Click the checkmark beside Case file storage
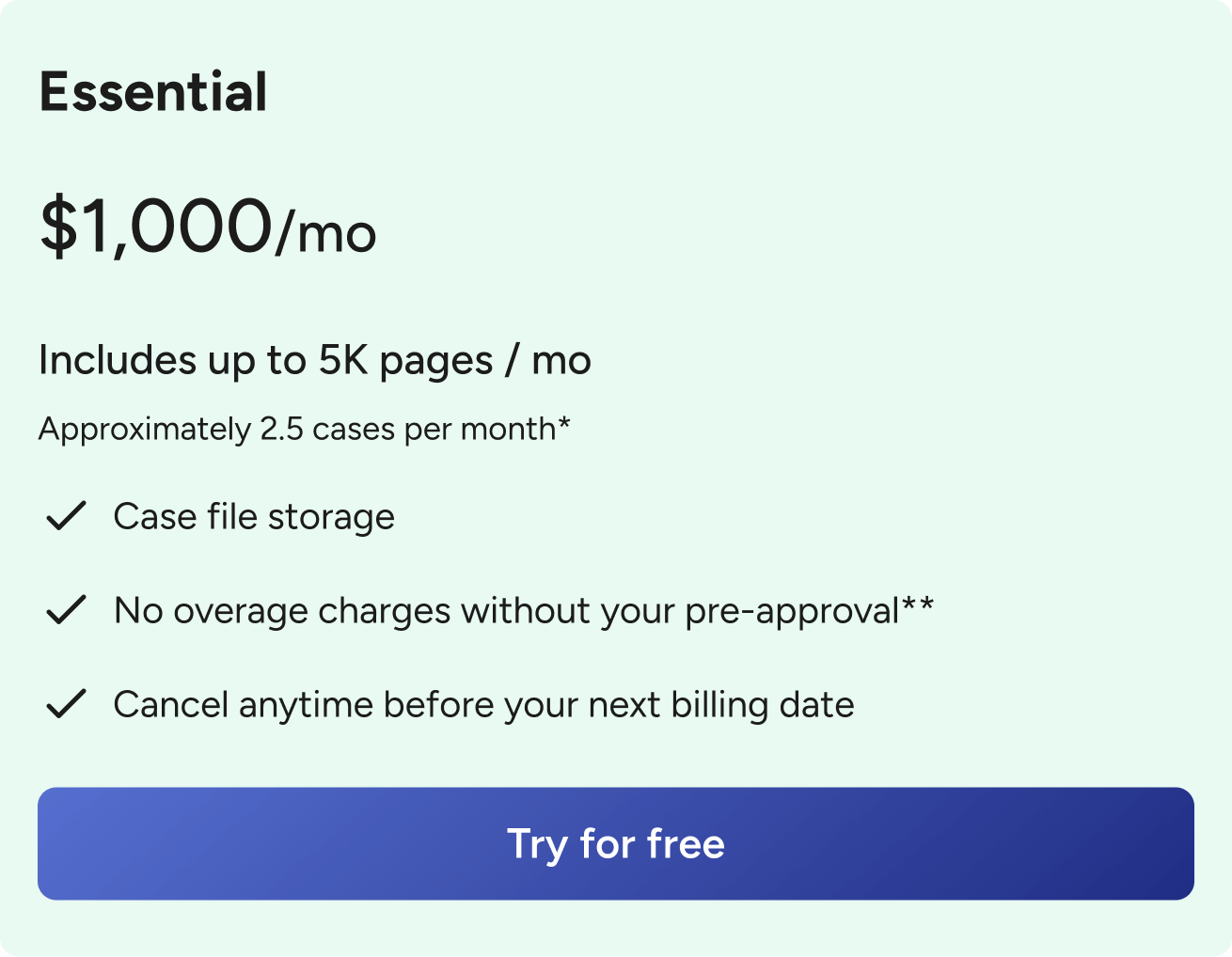This screenshot has height=957, width=1232. click(x=66, y=516)
